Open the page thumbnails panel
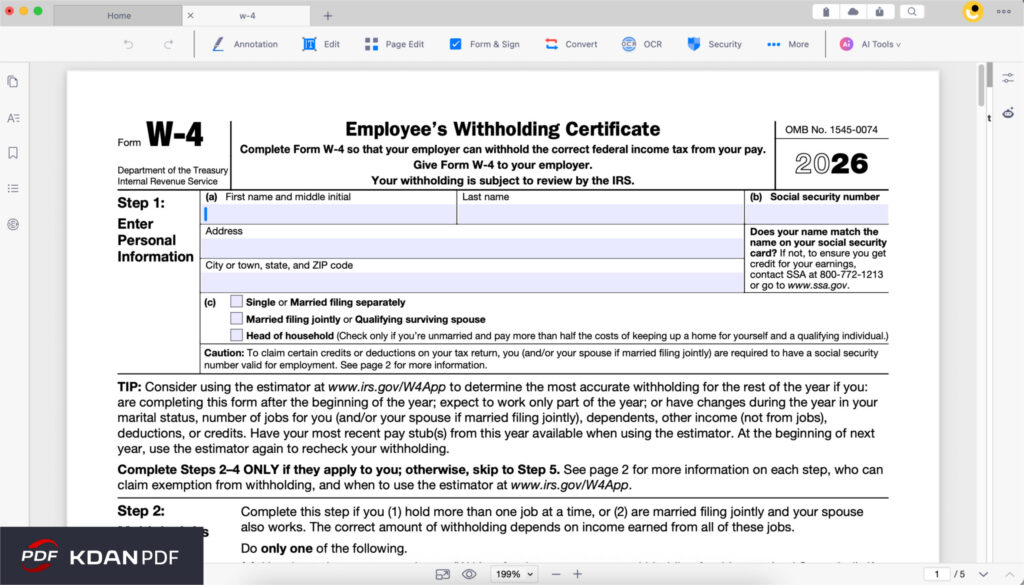This screenshot has width=1024, height=585. pos(12,85)
